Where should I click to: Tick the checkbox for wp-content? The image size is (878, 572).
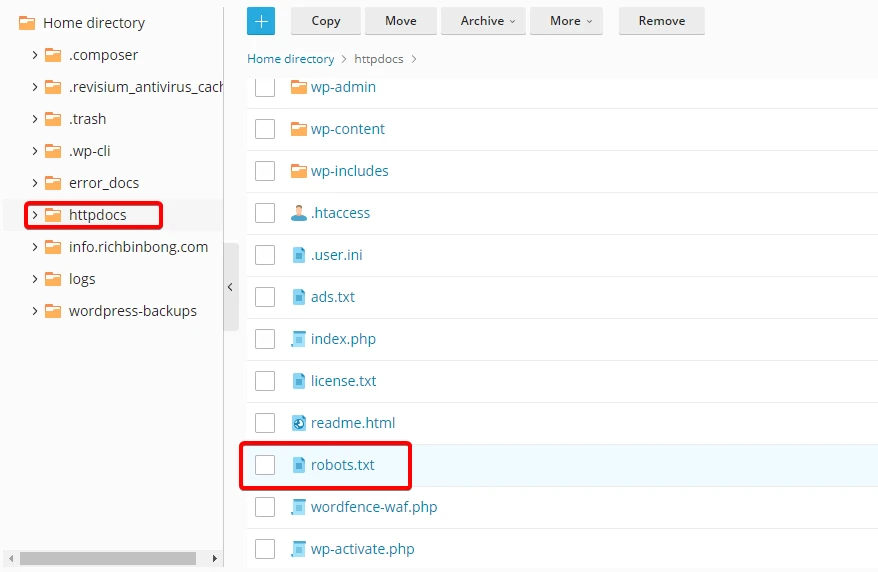pos(265,129)
